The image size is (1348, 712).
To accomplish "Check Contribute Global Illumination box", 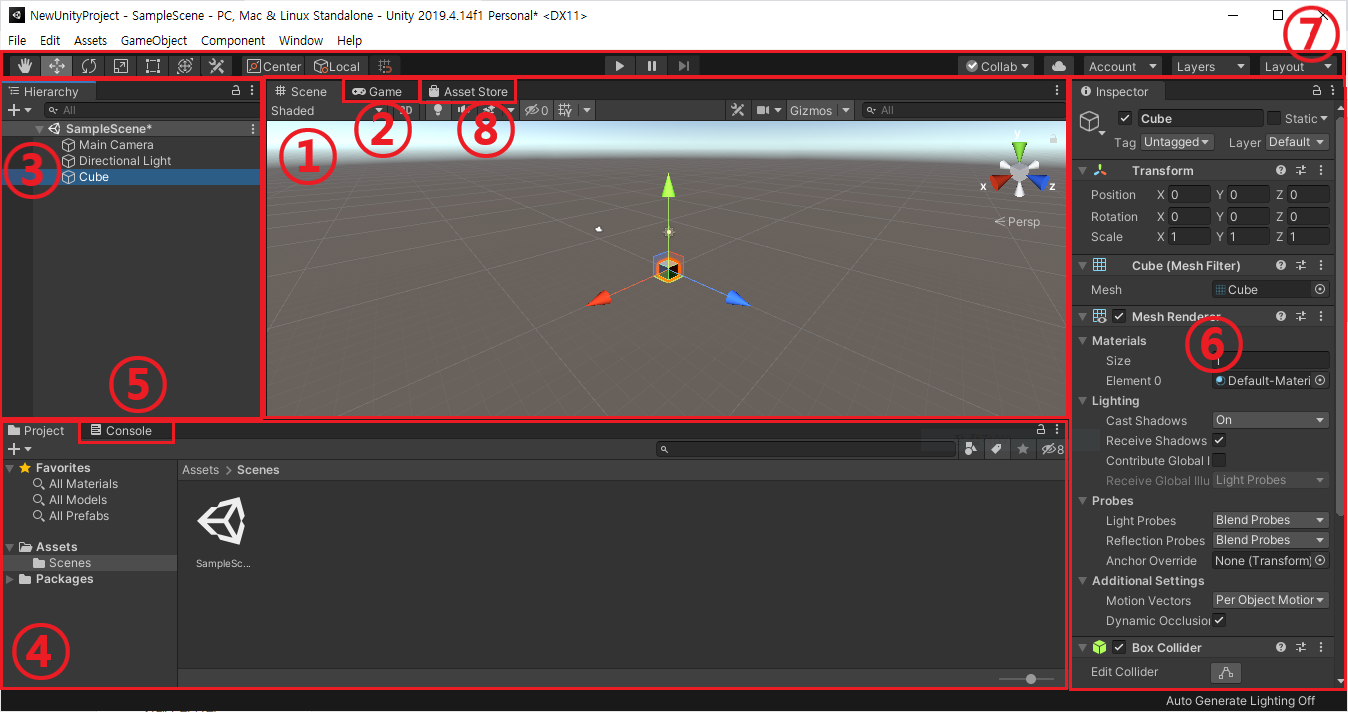I will [1219, 460].
